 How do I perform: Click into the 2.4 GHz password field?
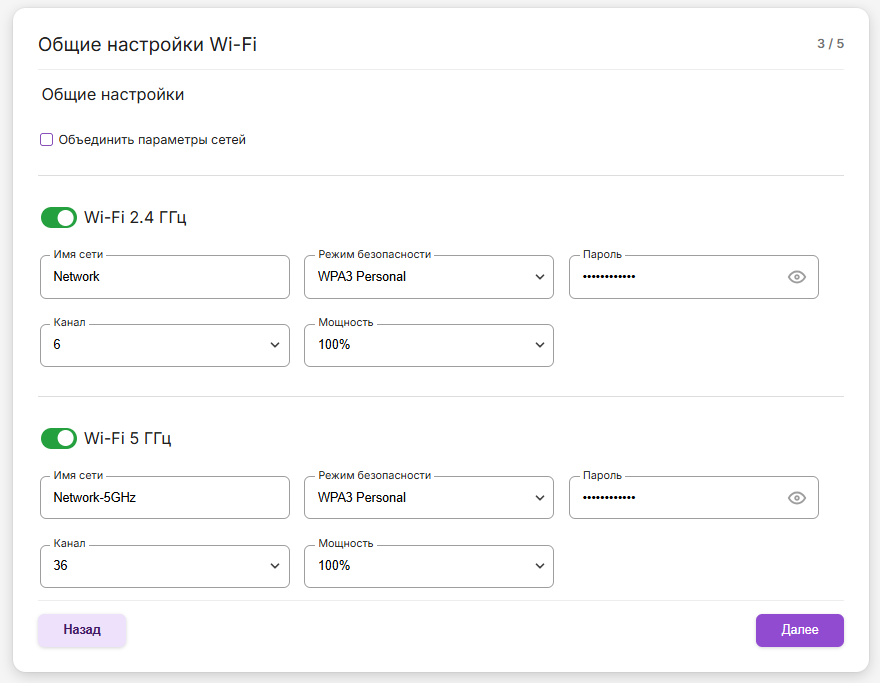[x=676, y=277]
